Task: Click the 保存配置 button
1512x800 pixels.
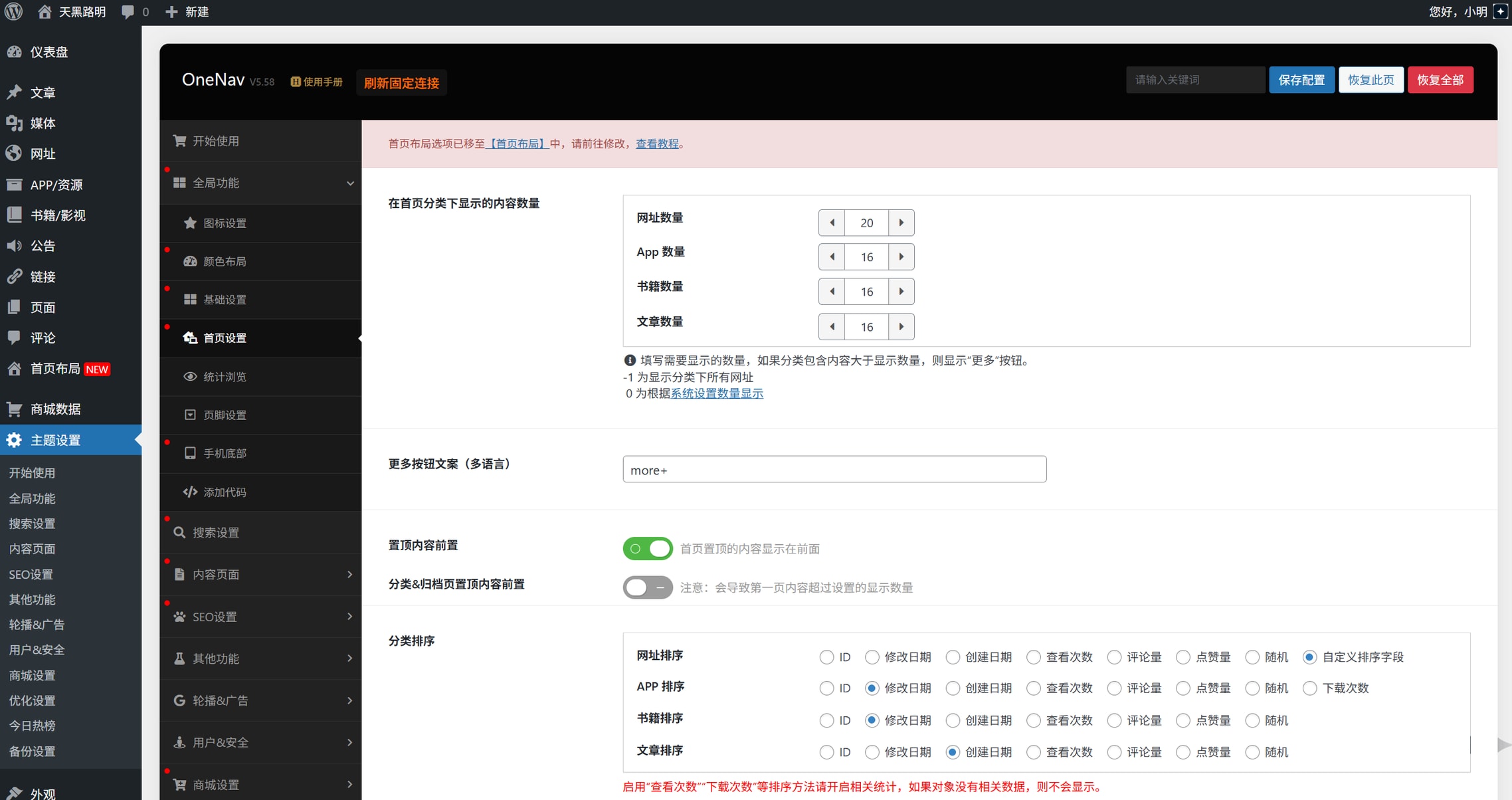Action: (x=1301, y=80)
